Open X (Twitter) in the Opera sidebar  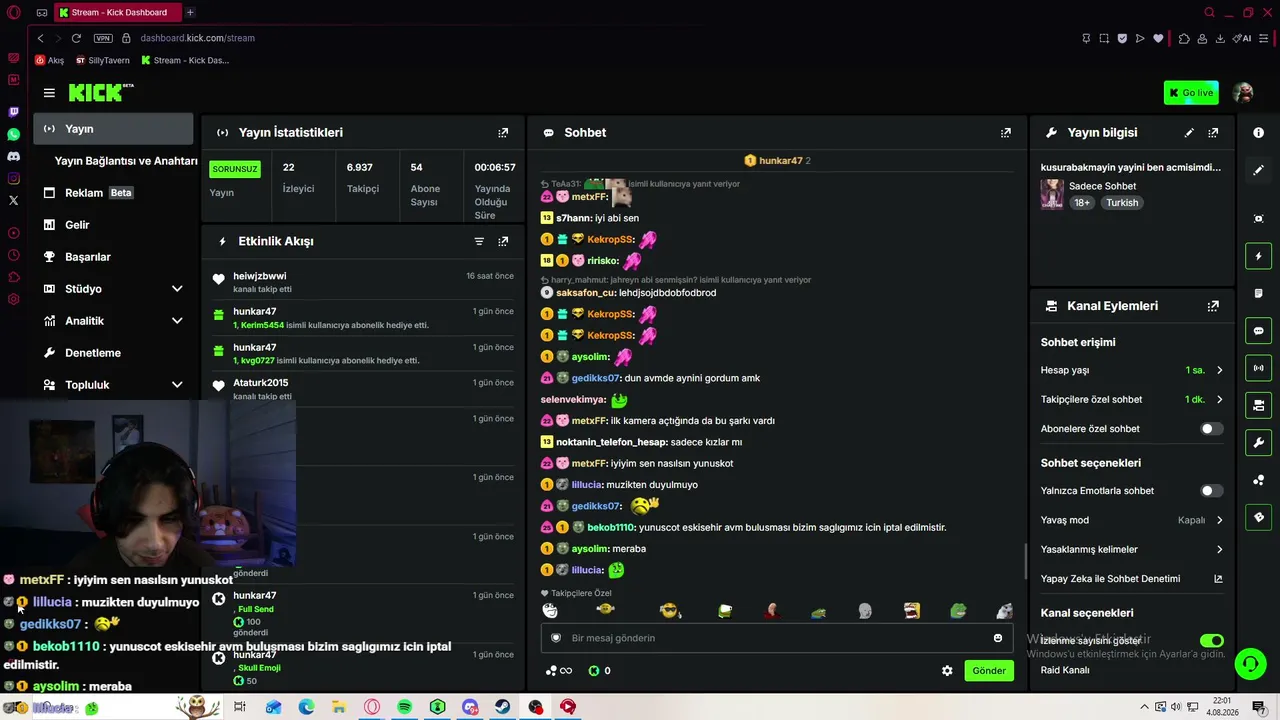pos(13,200)
